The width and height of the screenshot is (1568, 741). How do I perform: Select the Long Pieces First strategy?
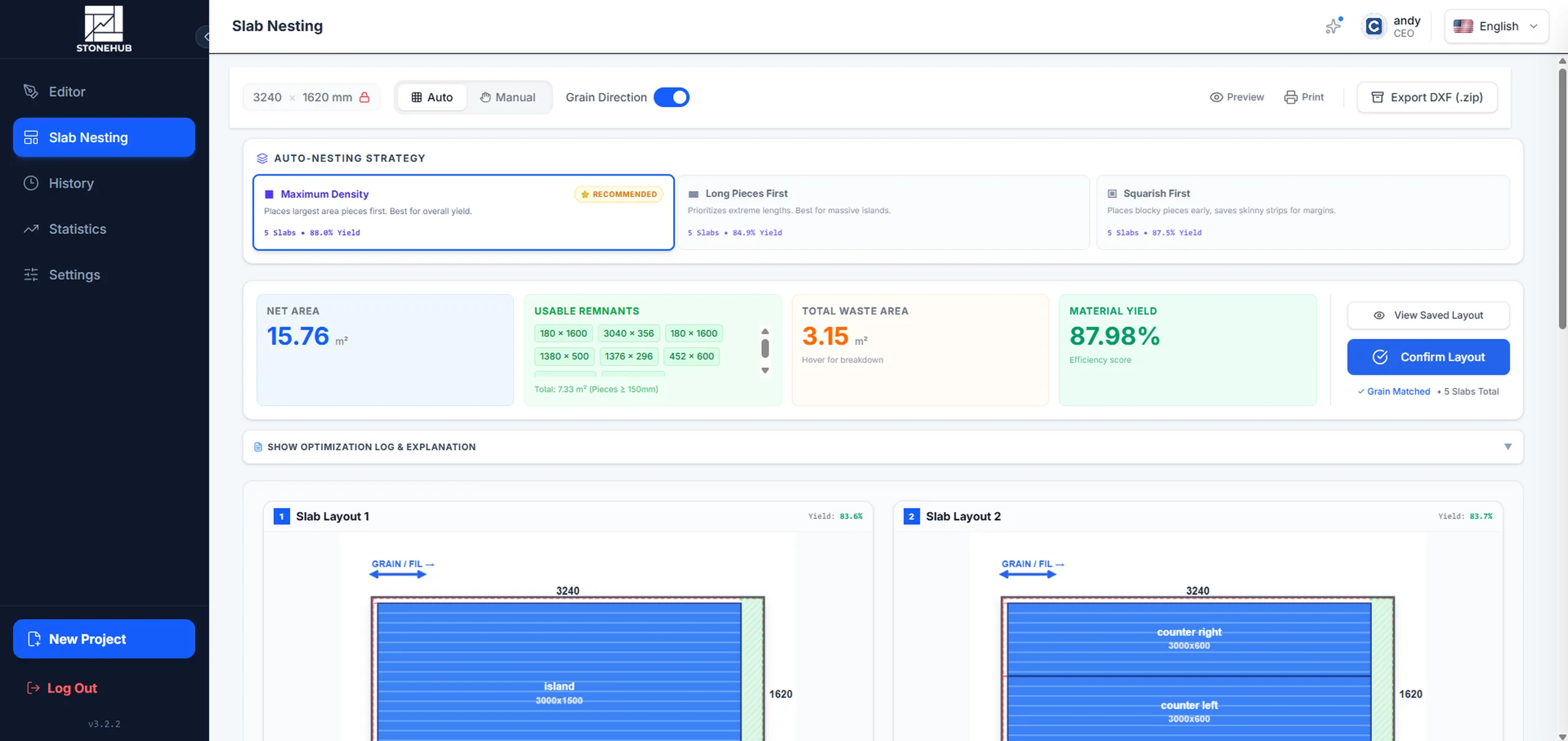(883, 213)
